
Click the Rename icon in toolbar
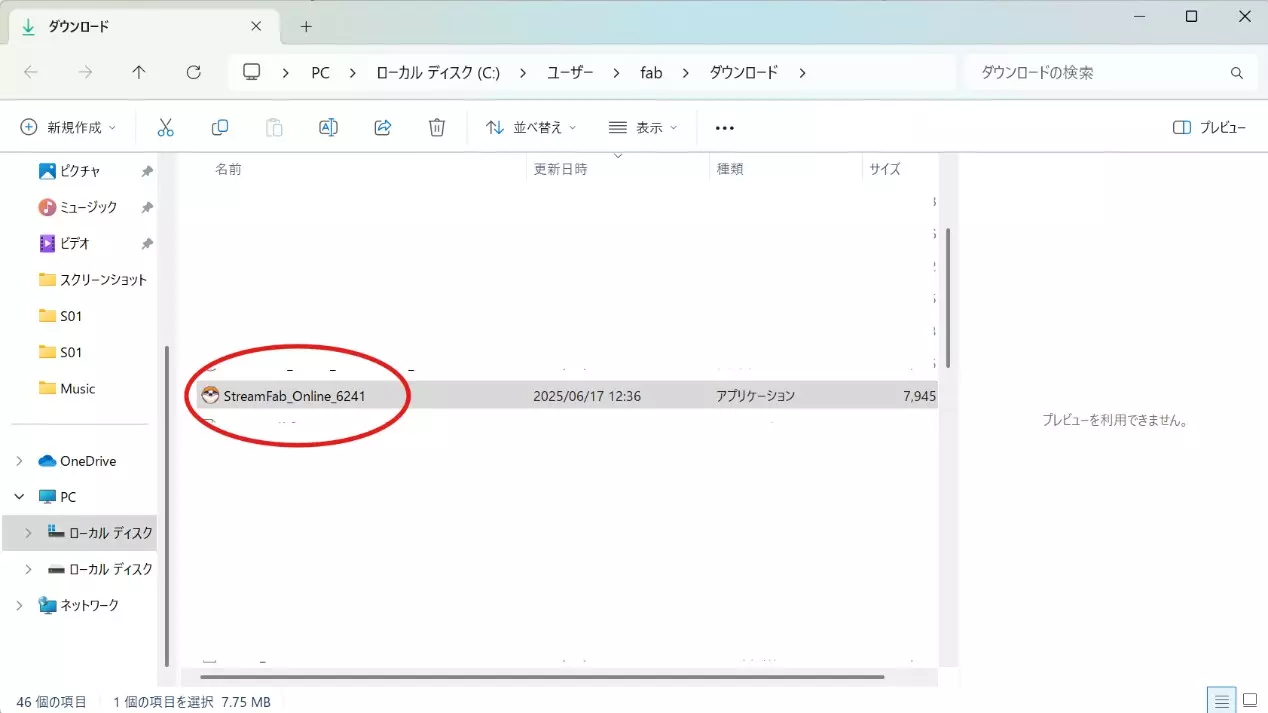point(328,127)
